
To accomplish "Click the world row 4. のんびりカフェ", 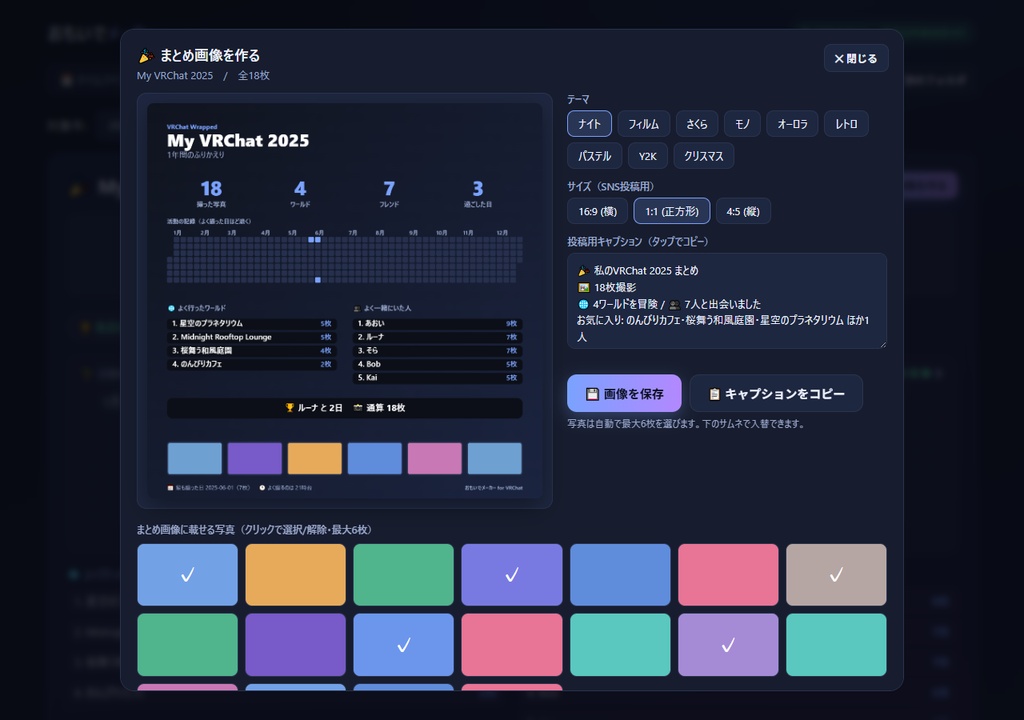I will click(252, 364).
